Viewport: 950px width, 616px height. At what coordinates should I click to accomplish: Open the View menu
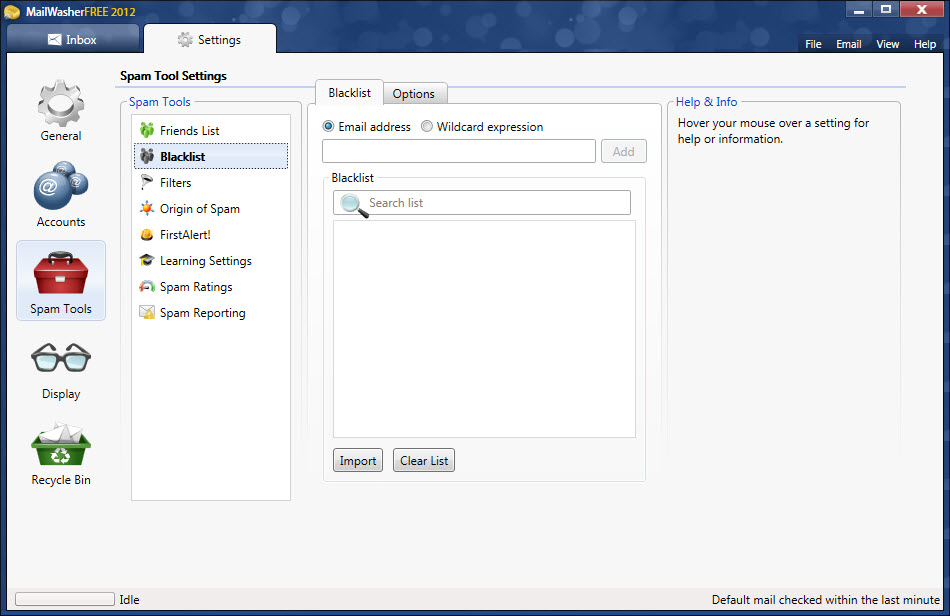[888, 44]
